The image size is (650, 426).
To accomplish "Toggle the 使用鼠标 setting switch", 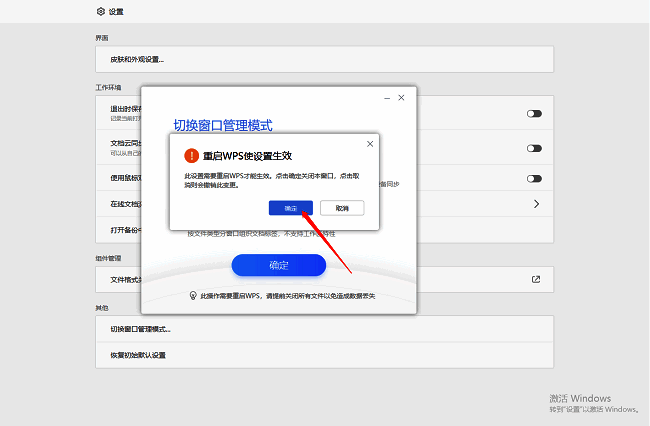I will click(x=534, y=179).
